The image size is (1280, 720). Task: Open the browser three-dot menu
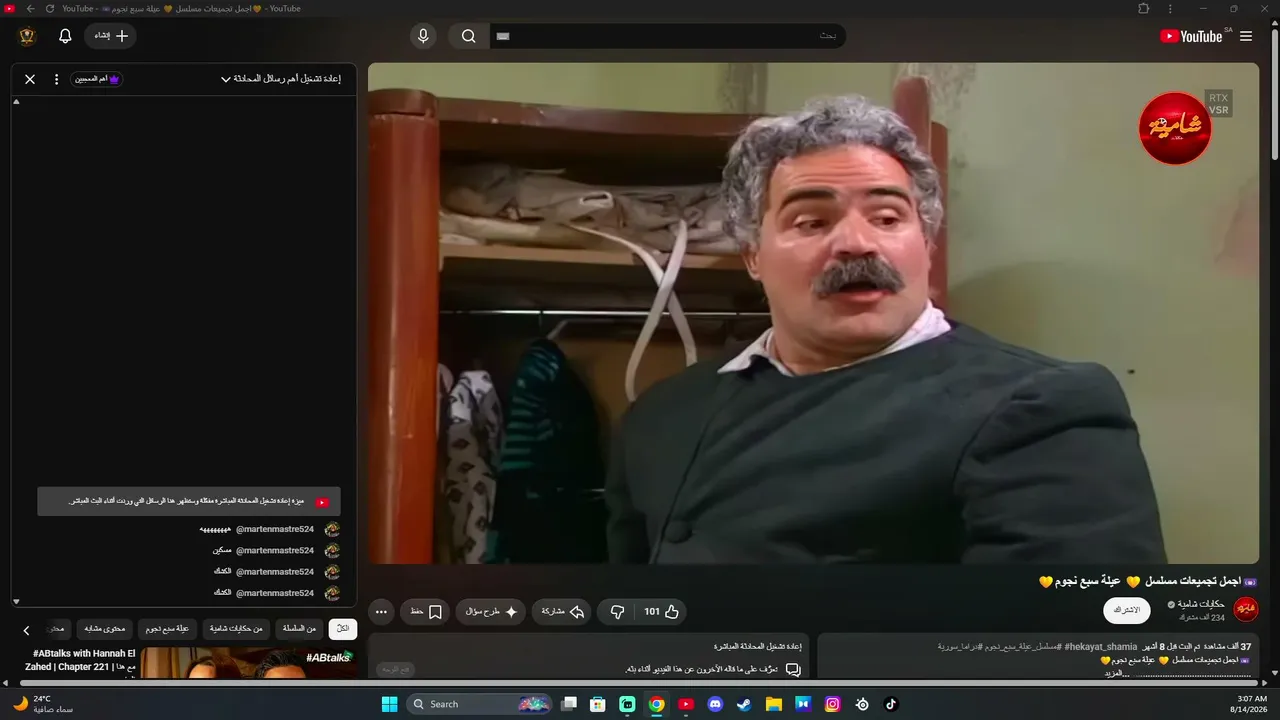click(x=1170, y=9)
